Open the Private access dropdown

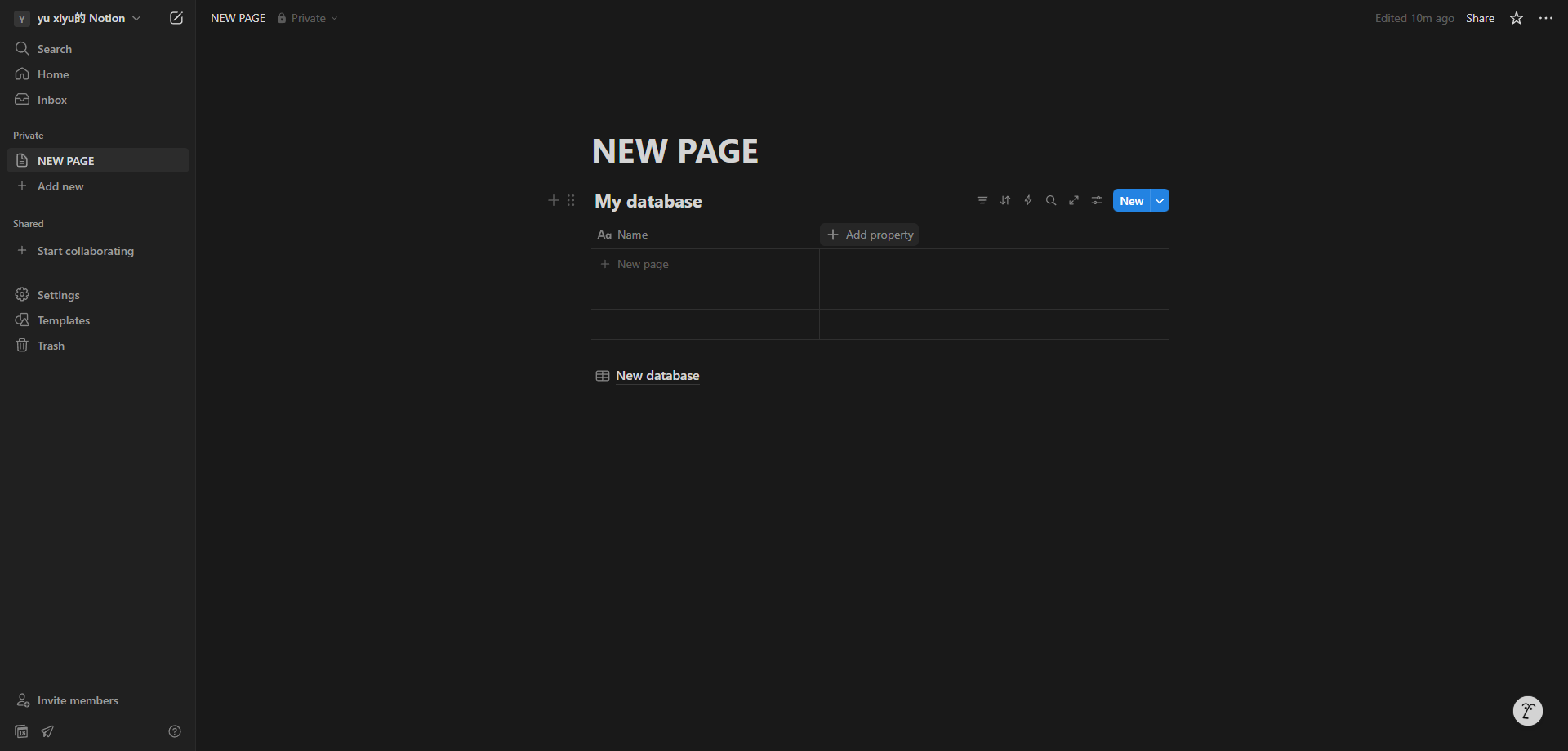point(307,18)
